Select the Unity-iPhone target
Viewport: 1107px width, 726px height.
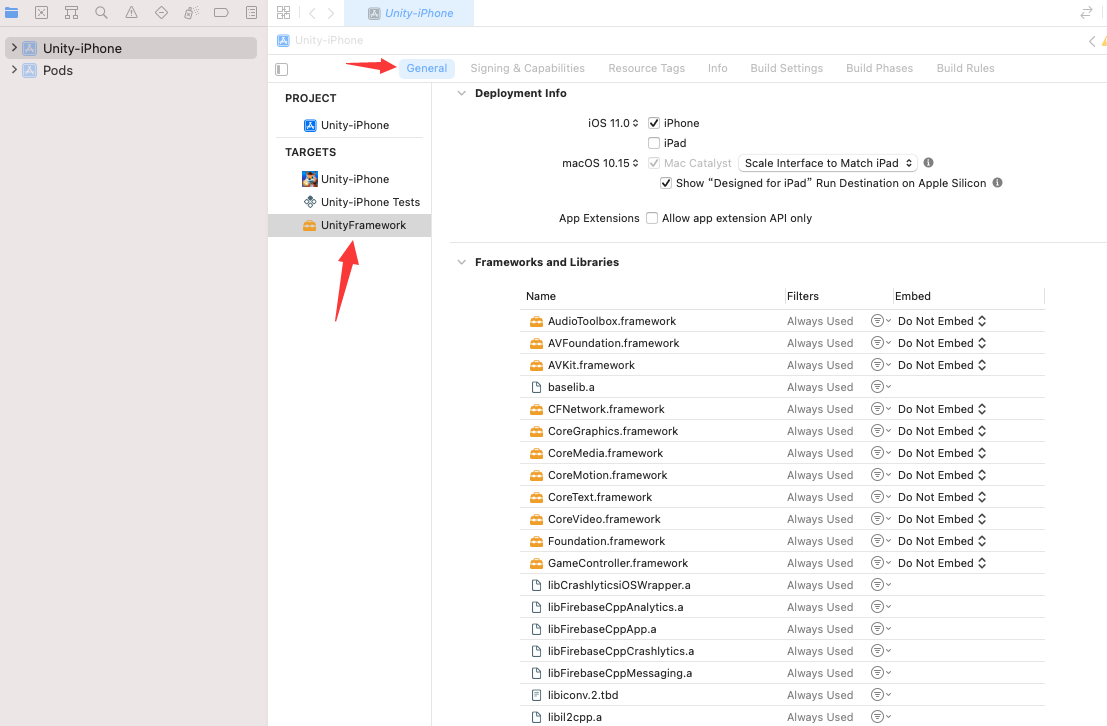tap(347, 179)
